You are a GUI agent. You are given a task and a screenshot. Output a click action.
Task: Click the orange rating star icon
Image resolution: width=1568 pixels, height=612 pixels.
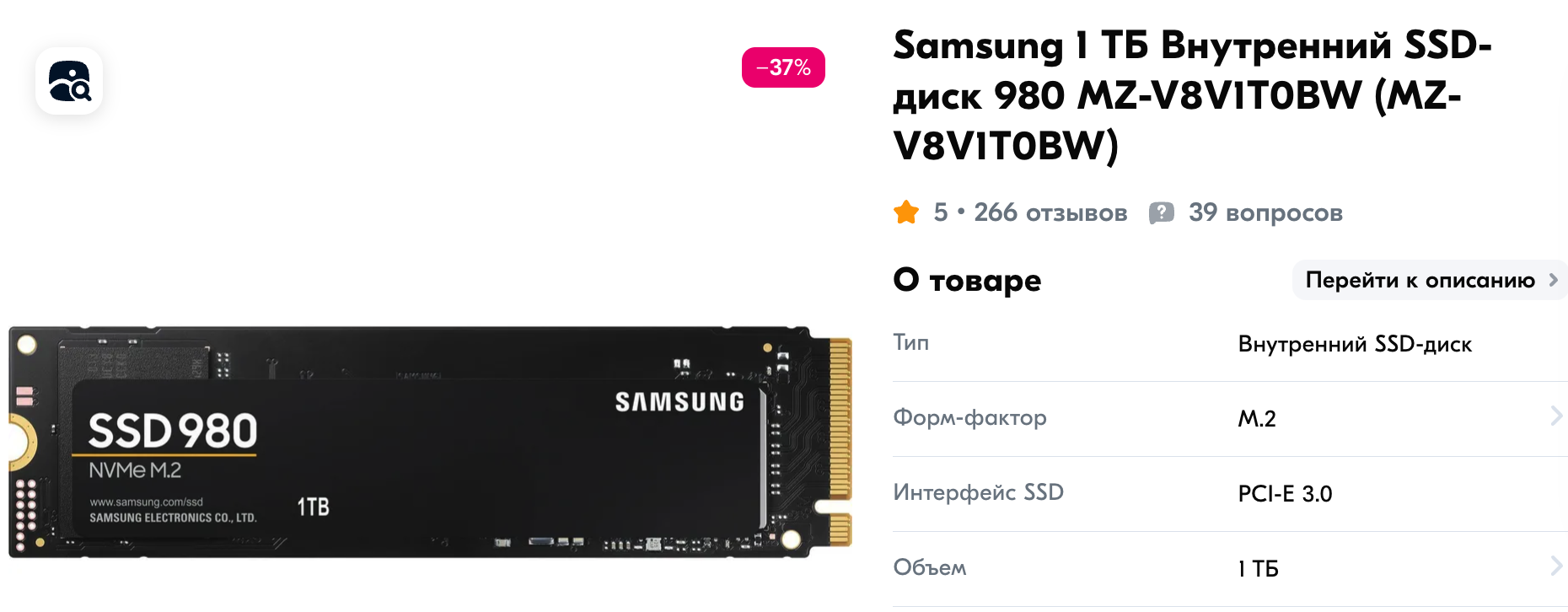(x=906, y=212)
